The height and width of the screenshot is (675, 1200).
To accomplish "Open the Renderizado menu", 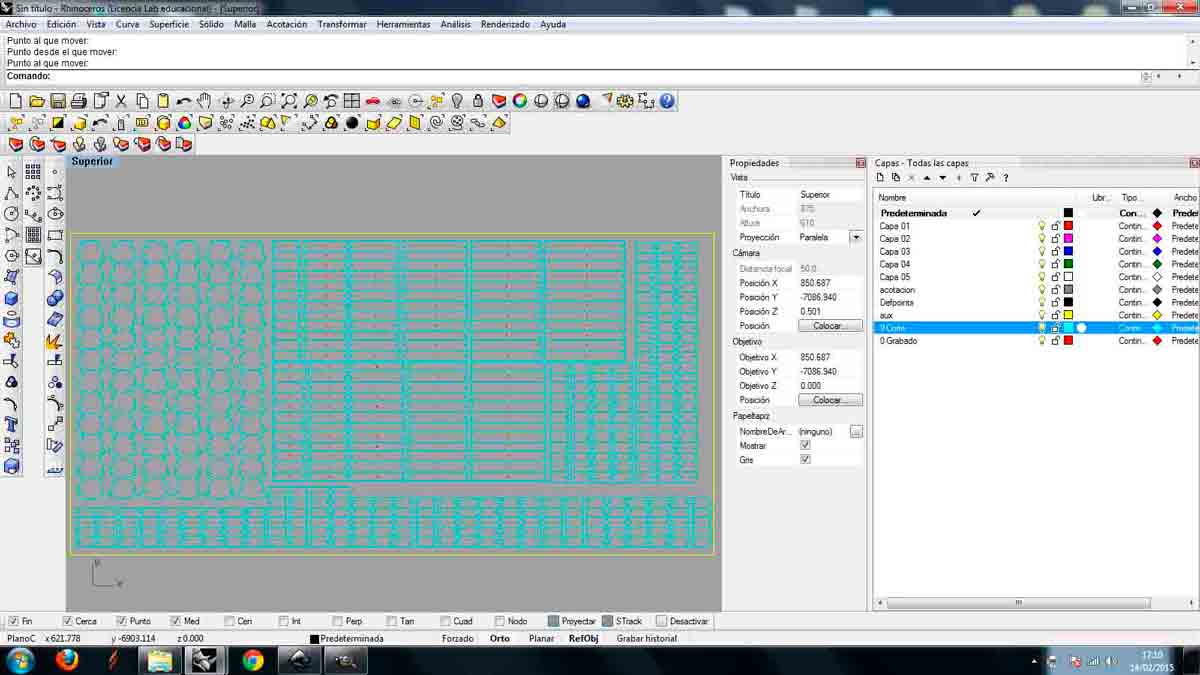I will coord(505,24).
